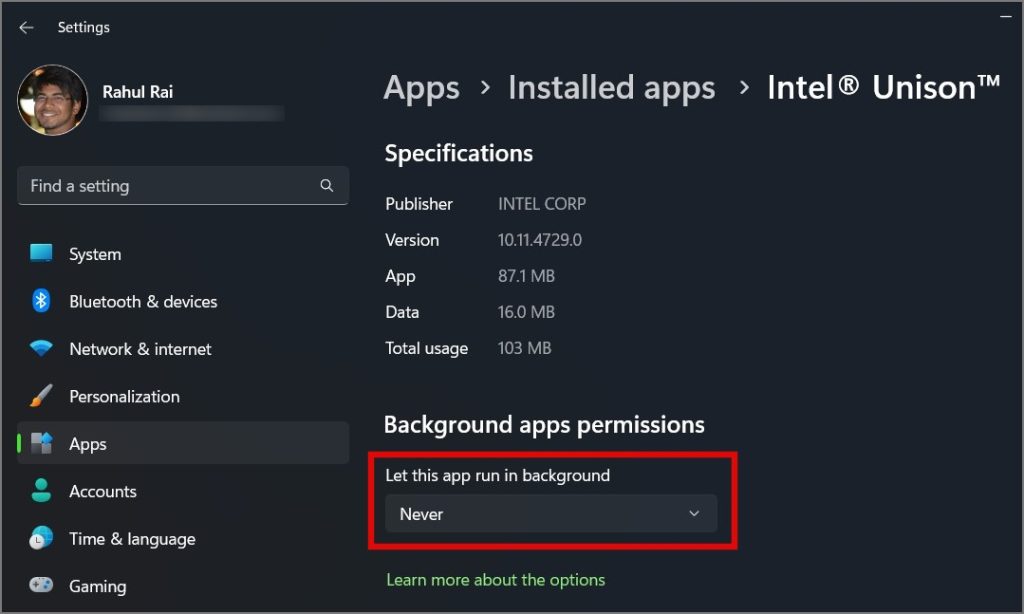Viewport: 1024px width, 614px height.
Task: Select the 87.1 MB app size
Action: (526, 276)
